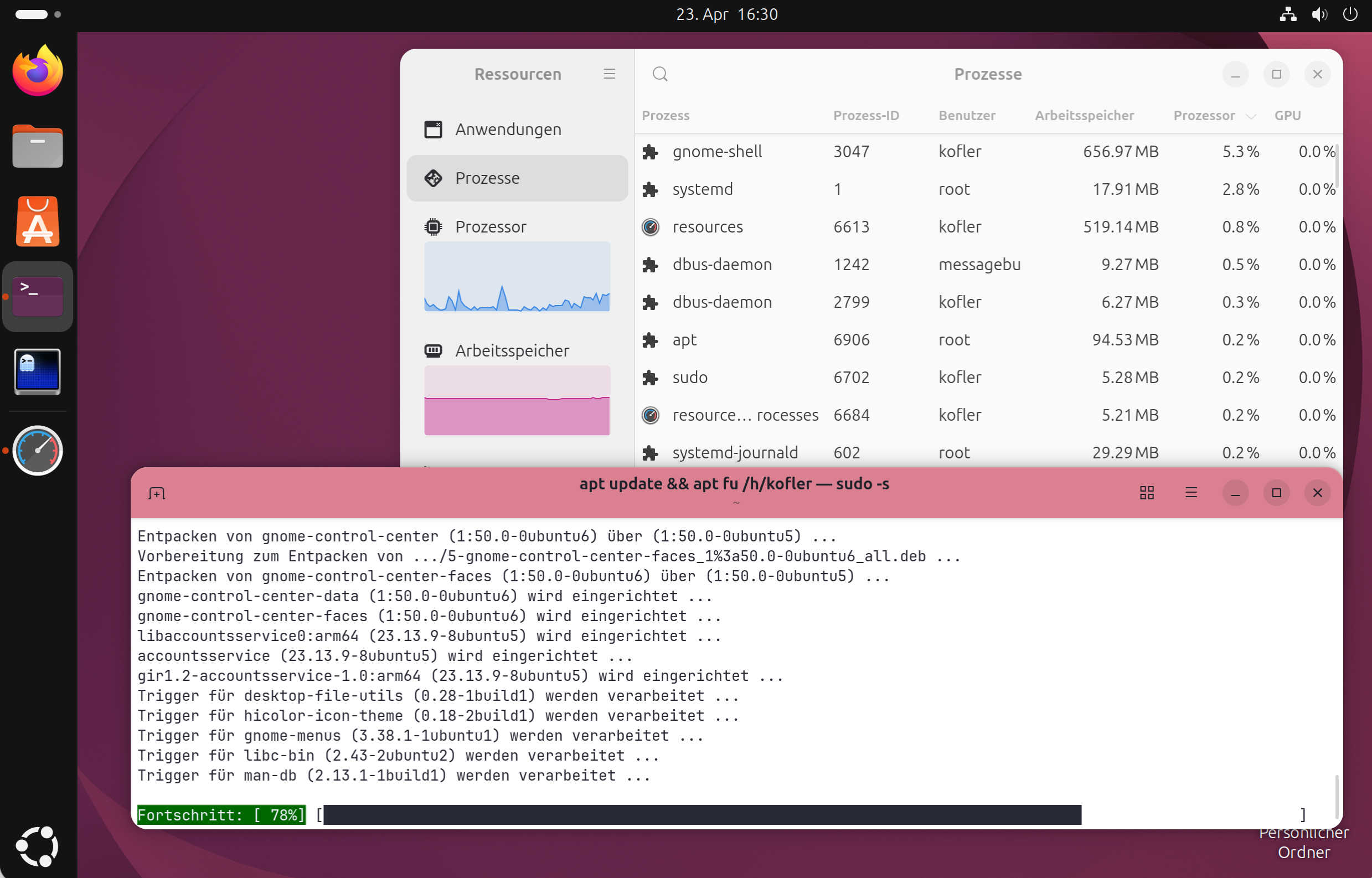
Task: Switch to Anwendungen sidebar item
Action: point(508,130)
